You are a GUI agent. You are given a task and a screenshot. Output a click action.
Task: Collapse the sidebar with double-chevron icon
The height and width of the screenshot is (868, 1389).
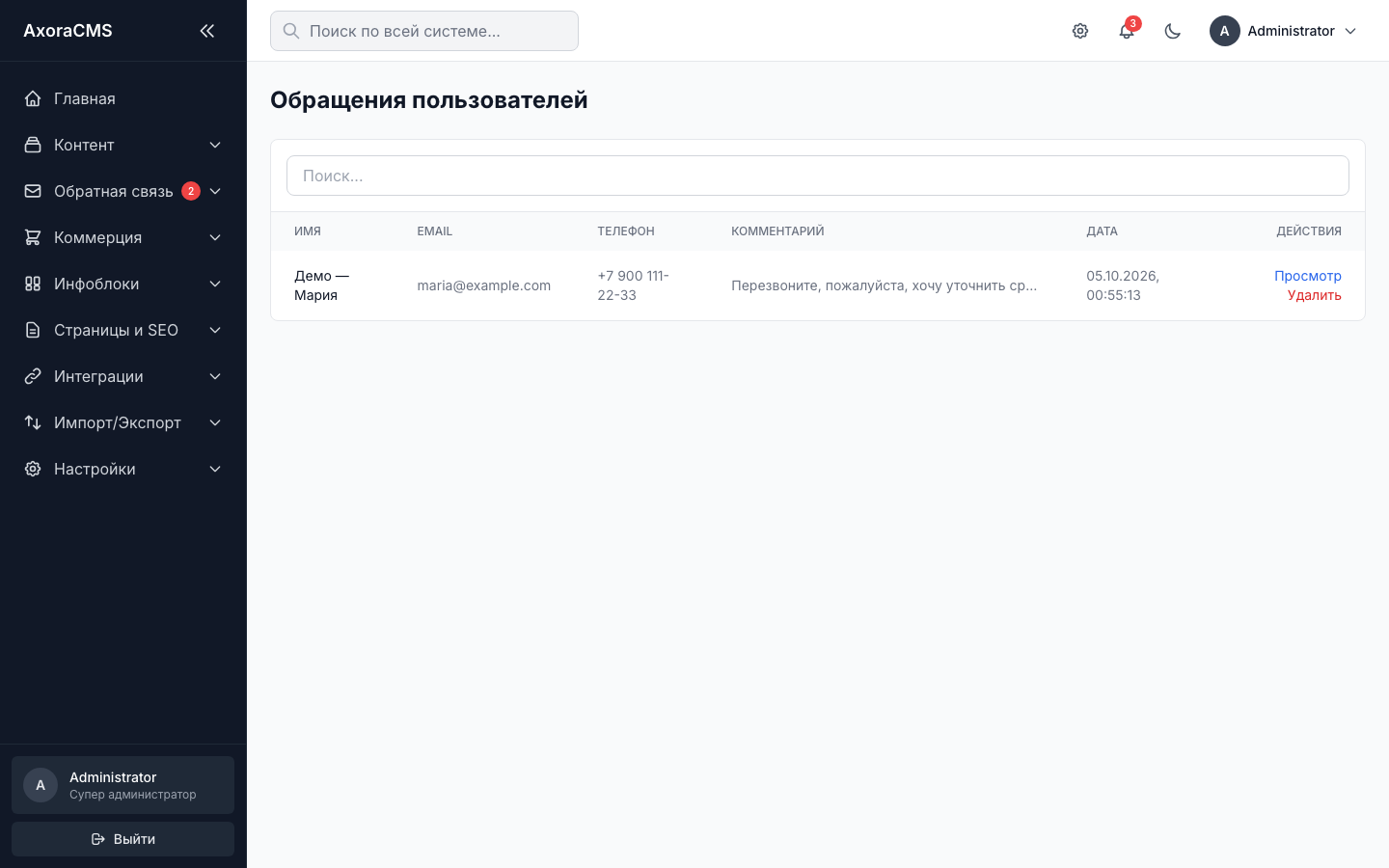(206, 31)
